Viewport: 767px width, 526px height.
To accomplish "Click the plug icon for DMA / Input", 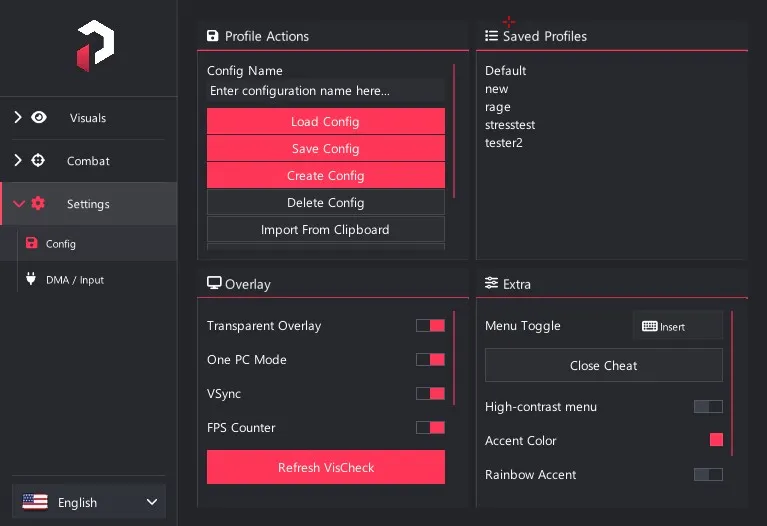I will click(31, 278).
